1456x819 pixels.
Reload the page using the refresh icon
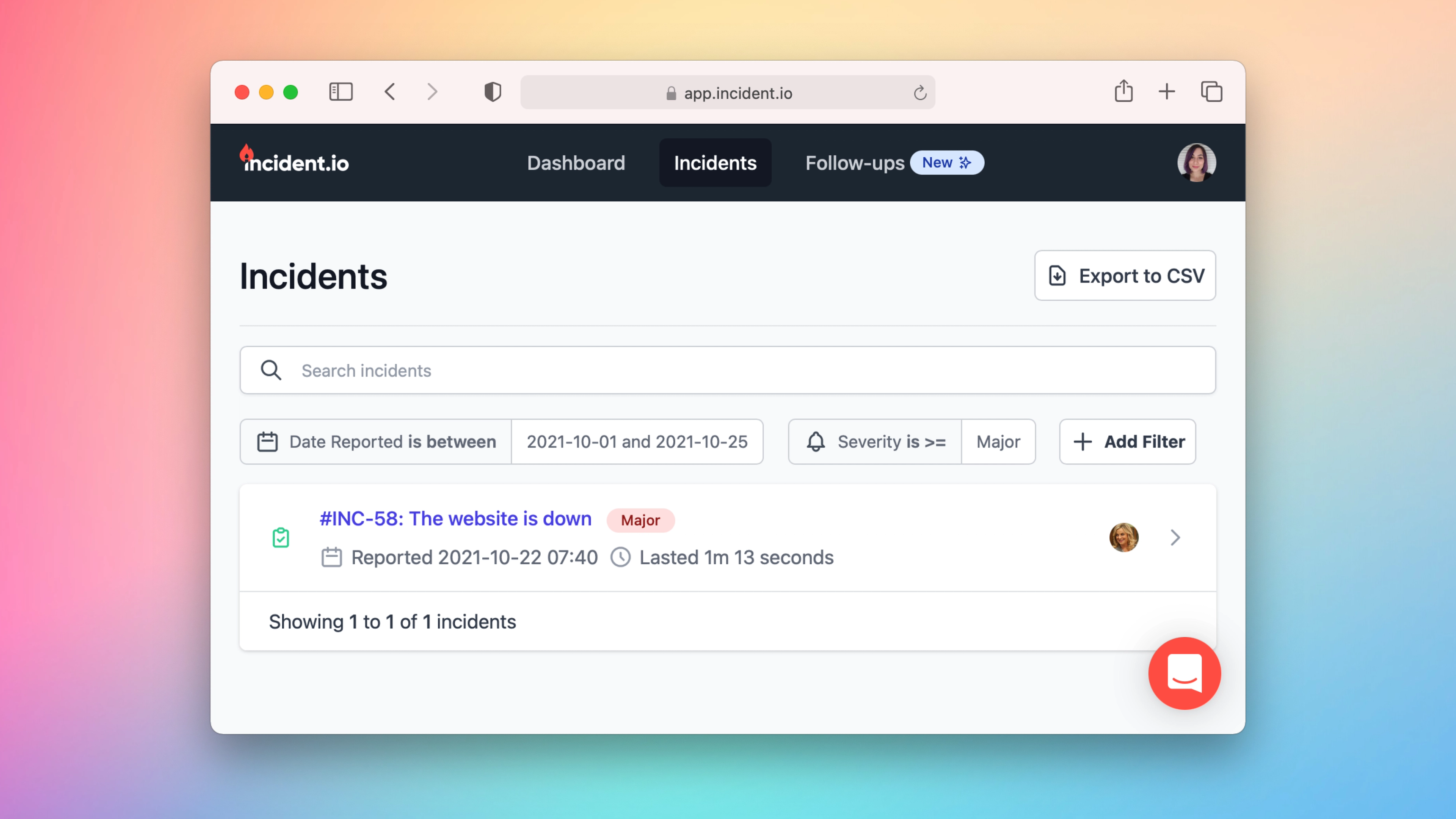(920, 93)
